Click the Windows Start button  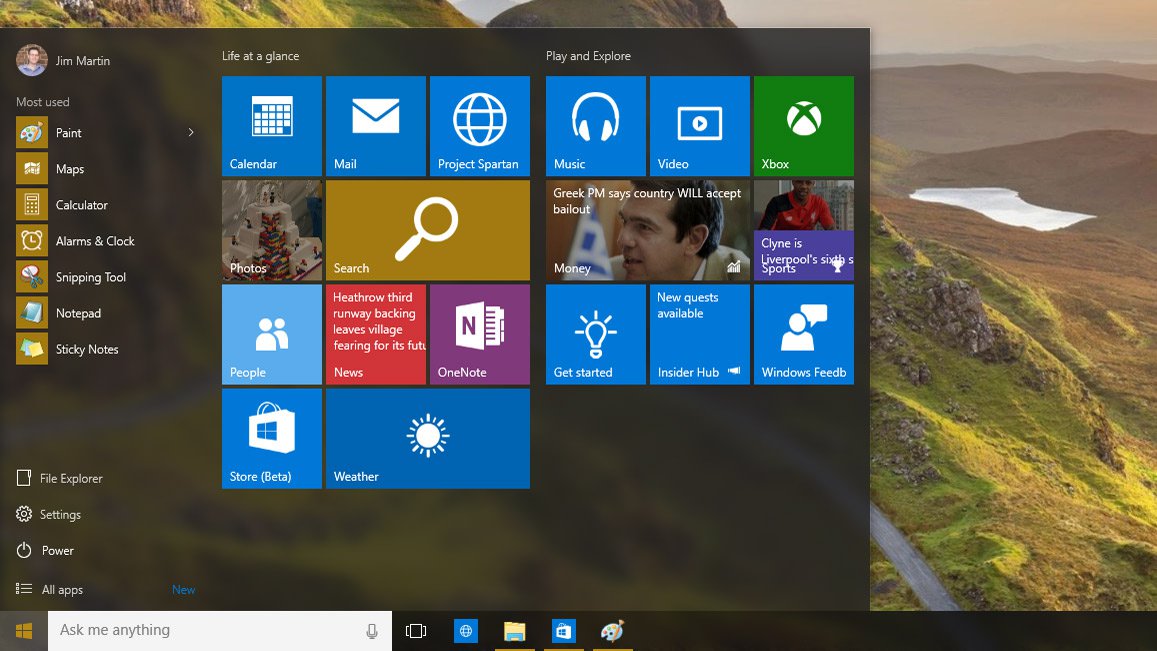click(x=24, y=631)
